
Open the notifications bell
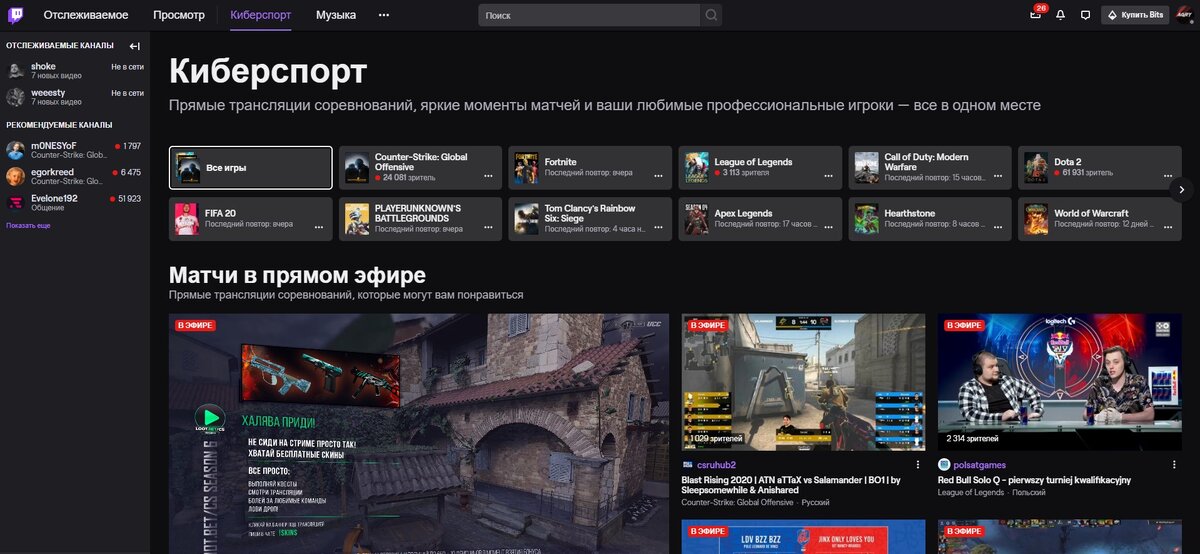tap(1060, 15)
